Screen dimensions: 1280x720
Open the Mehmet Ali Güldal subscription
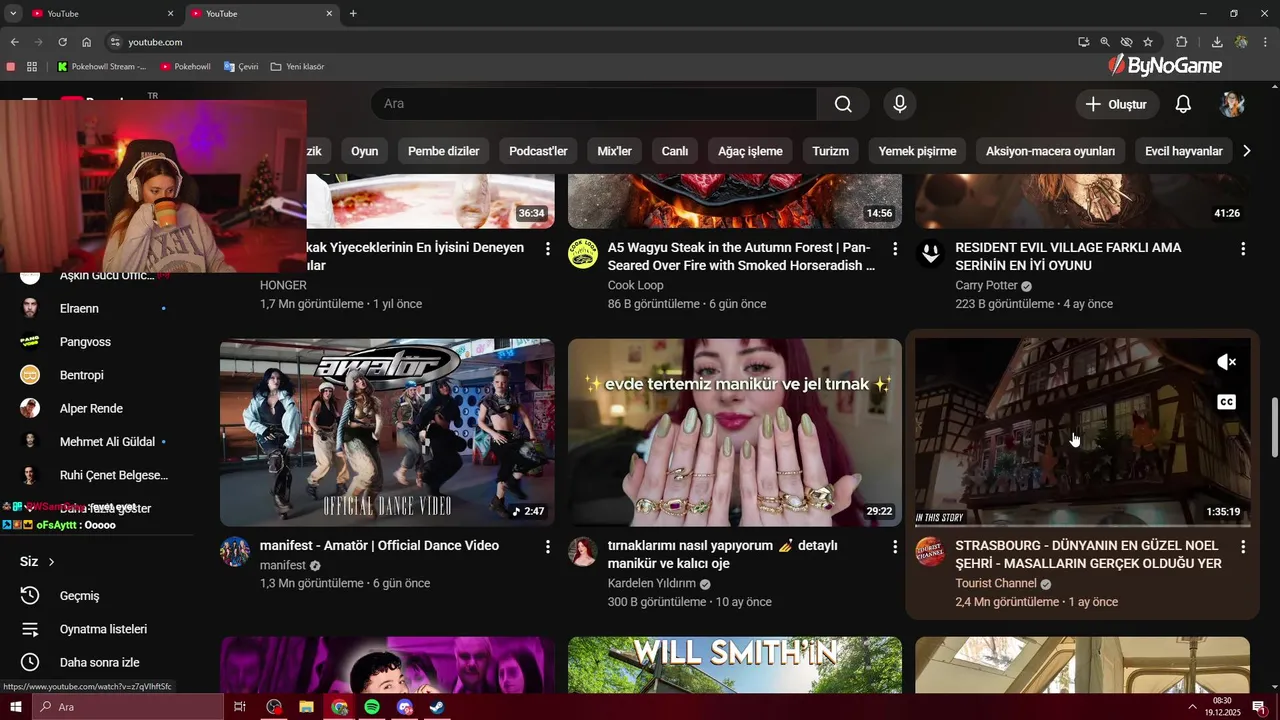(x=97, y=442)
